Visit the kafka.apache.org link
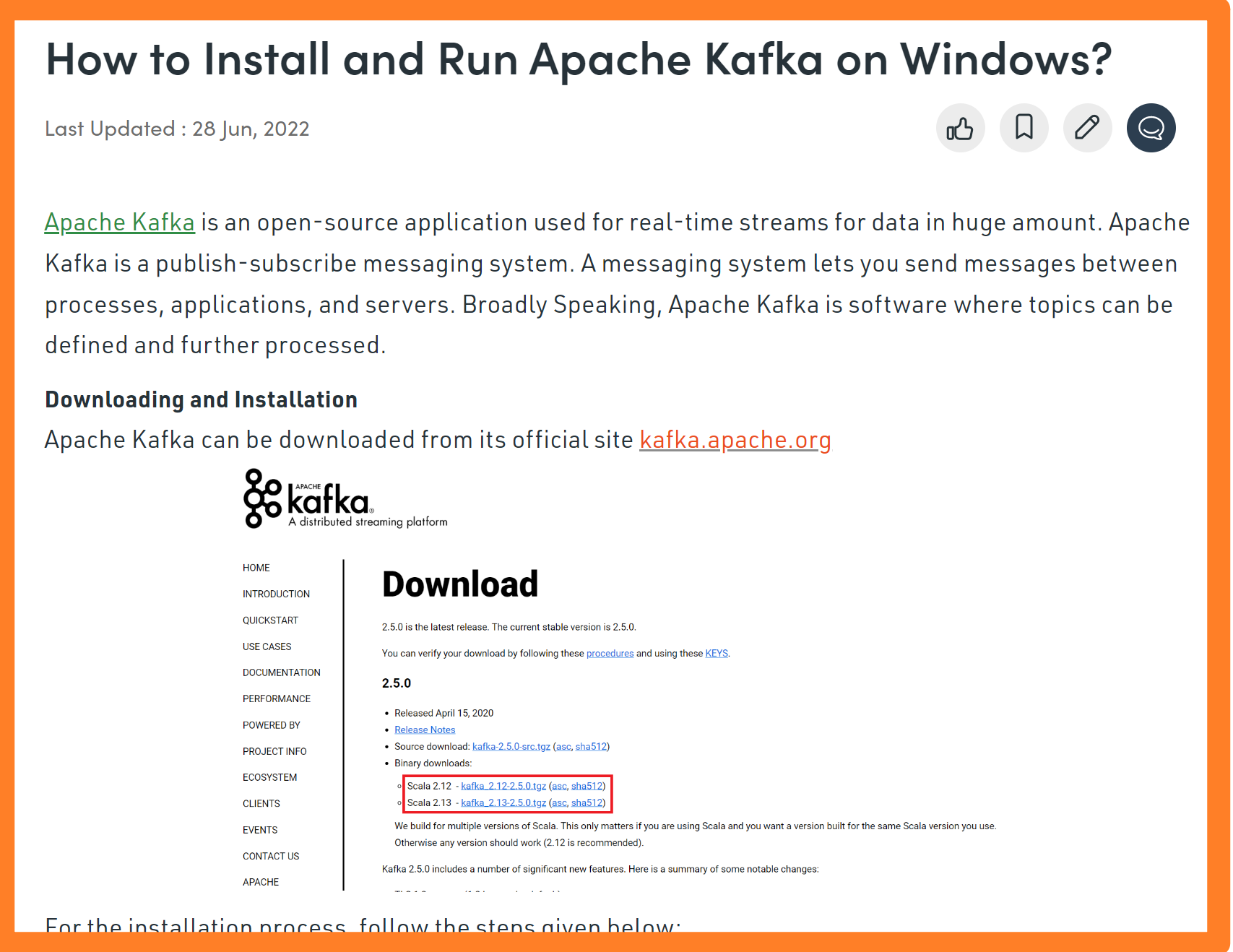The height and width of the screenshot is (952, 1233). pyautogui.click(x=735, y=440)
